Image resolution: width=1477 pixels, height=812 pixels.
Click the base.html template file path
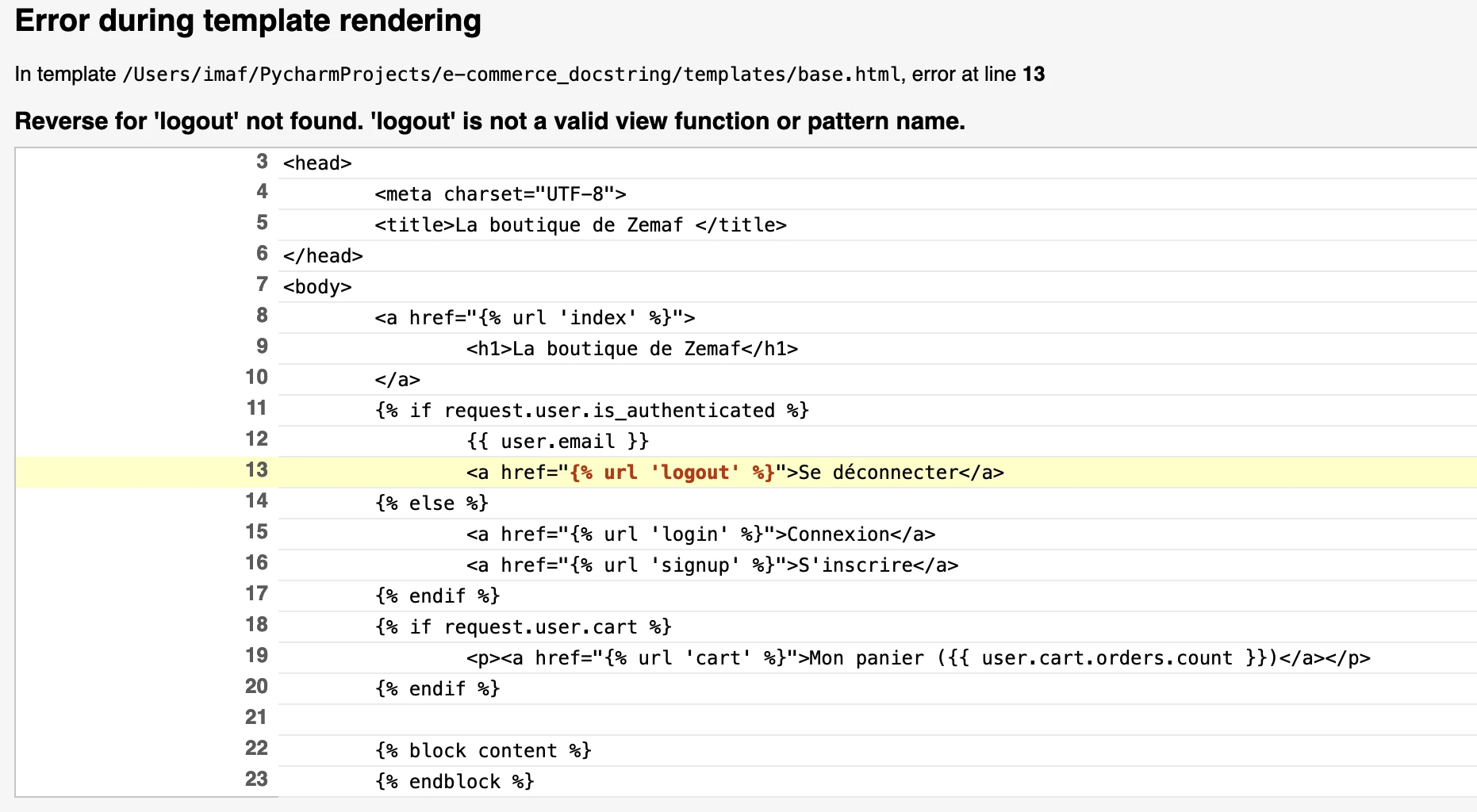click(512, 75)
